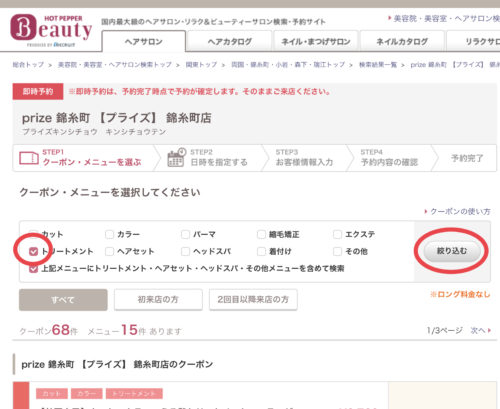
Task: Select the 初来店の方 filter button
Action: click(x=158, y=300)
